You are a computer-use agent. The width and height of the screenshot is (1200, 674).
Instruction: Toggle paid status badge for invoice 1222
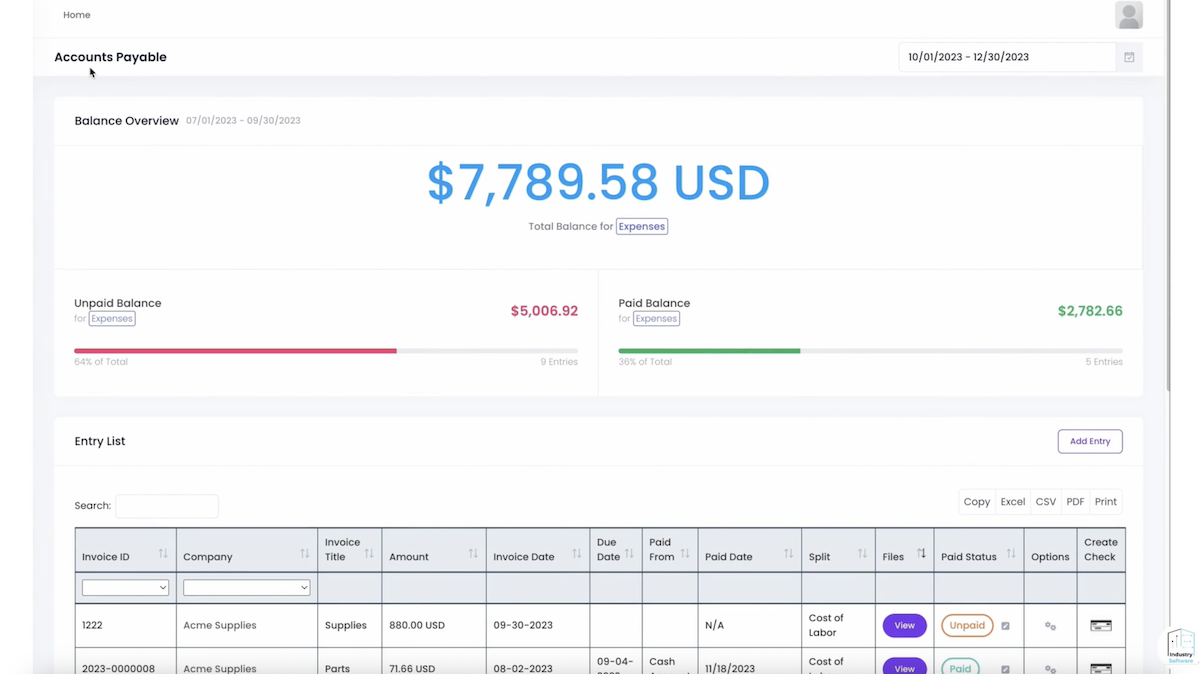coord(966,625)
